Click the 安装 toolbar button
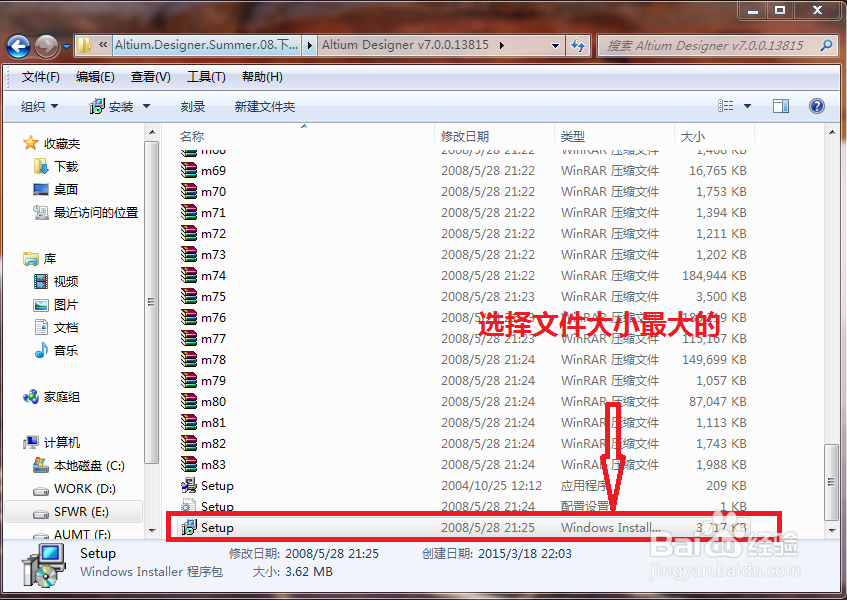Viewport: 847px width, 600px height. tap(111, 106)
